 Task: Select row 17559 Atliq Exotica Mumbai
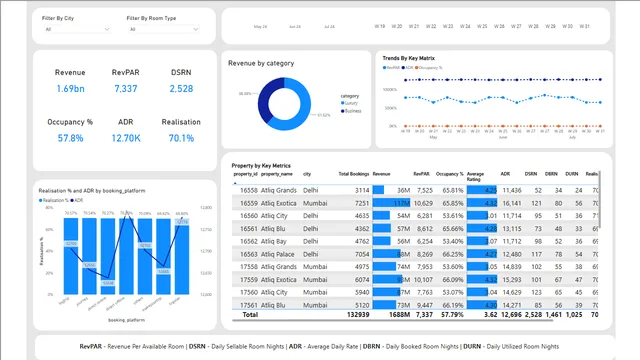click(x=415, y=280)
